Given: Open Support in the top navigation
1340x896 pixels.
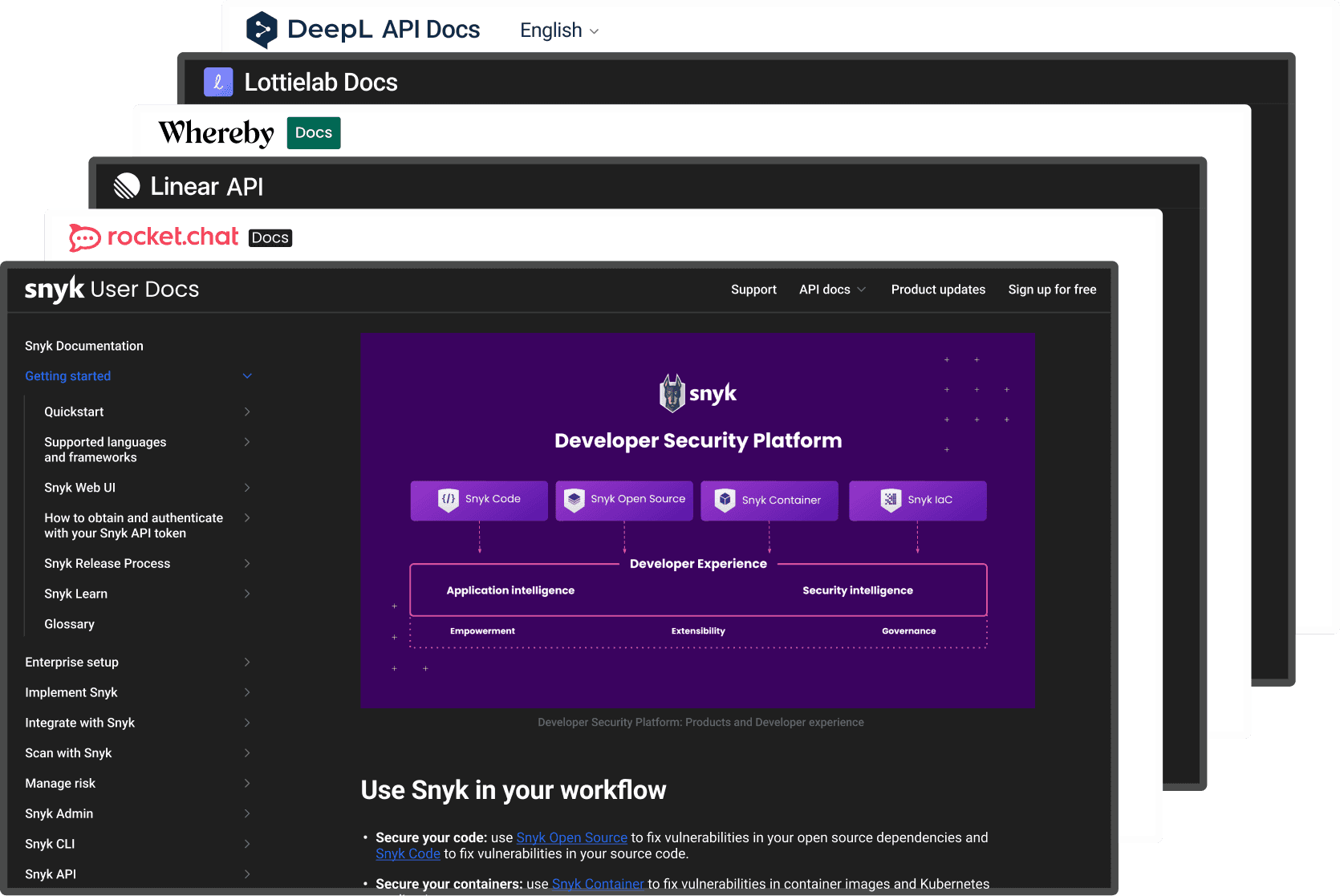Looking at the screenshot, I should point(753,290).
